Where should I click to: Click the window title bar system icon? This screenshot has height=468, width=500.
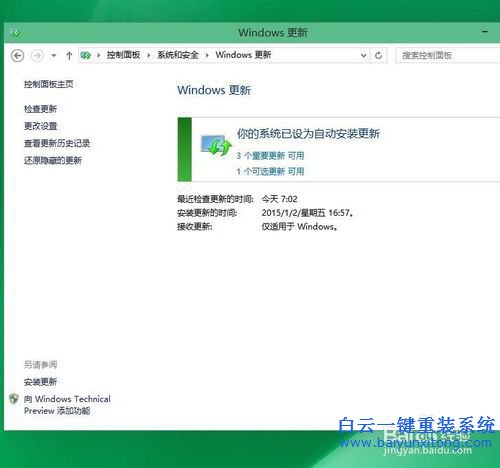pyautogui.click(x=15, y=33)
